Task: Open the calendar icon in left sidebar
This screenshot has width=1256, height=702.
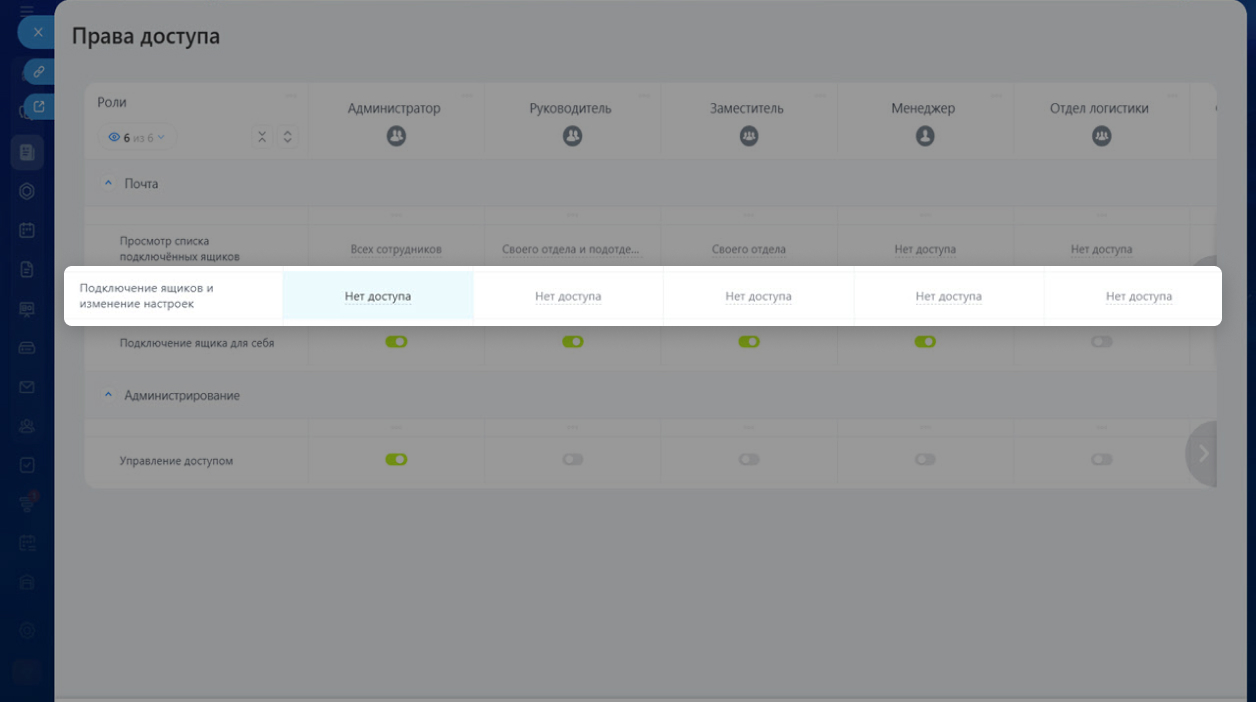Action: point(27,230)
